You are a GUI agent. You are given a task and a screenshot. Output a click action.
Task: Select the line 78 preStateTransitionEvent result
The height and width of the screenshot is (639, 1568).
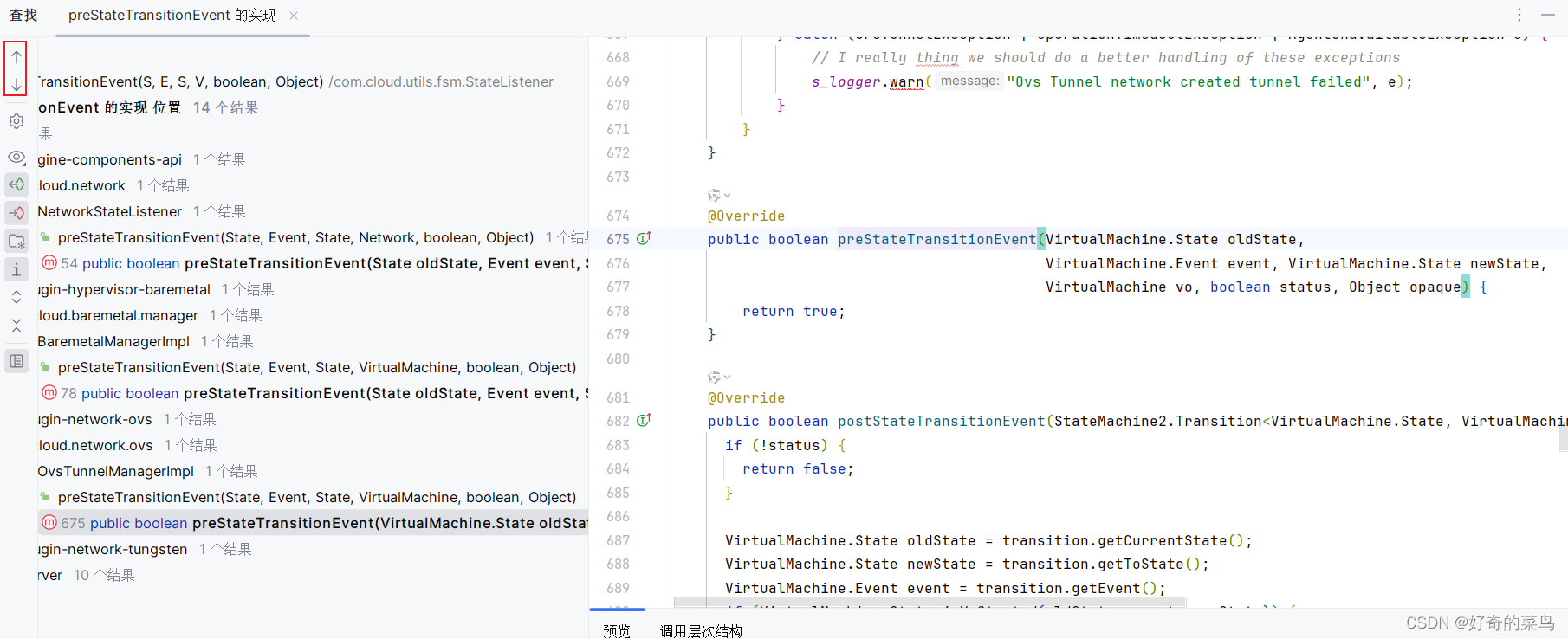314,393
